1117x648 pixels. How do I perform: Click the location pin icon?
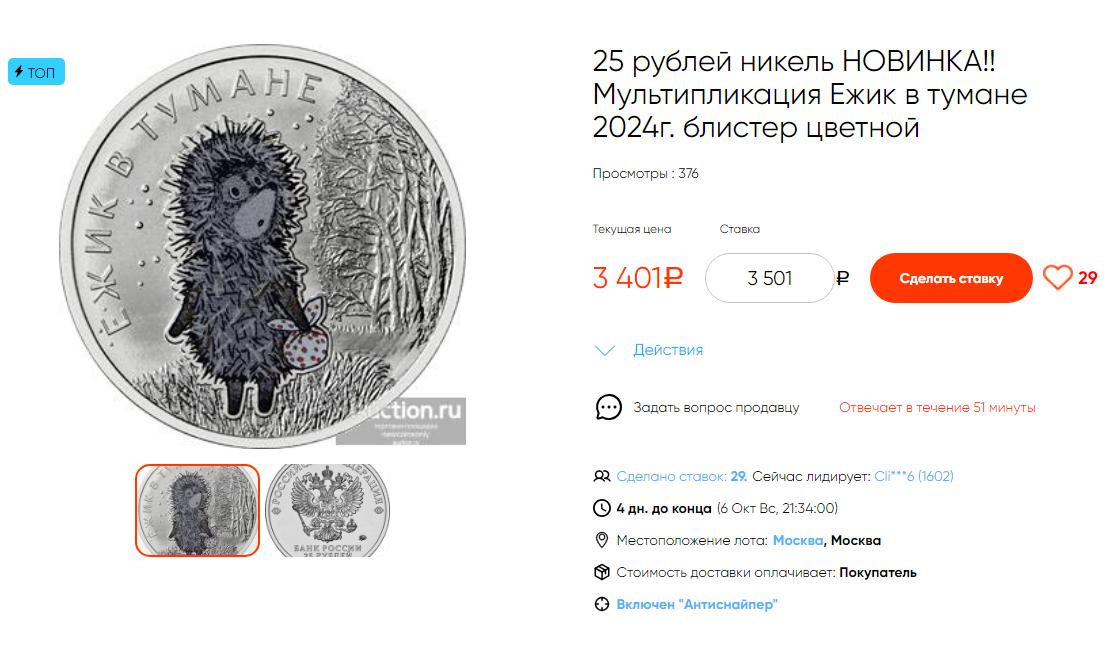coord(602,540)
